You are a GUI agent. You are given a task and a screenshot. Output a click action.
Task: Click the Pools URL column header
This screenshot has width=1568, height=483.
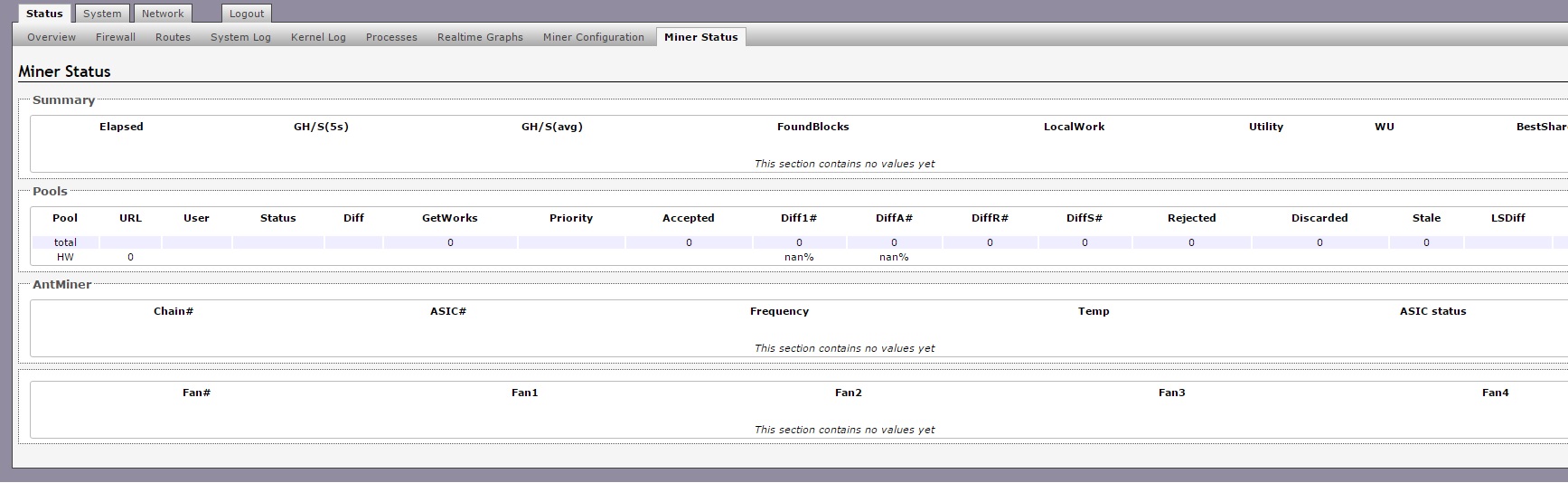130,218
